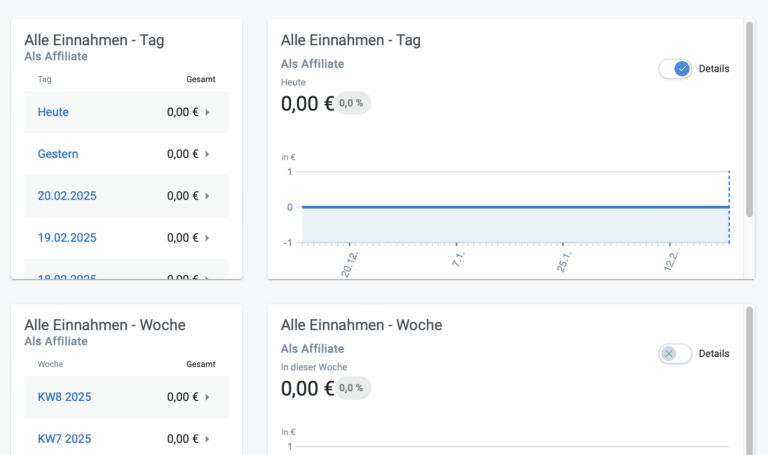The height and width of the screenshot is (455, 768).
Task: Click the scrollbar of the Woche chart card
Action: [x=749, y=381]
